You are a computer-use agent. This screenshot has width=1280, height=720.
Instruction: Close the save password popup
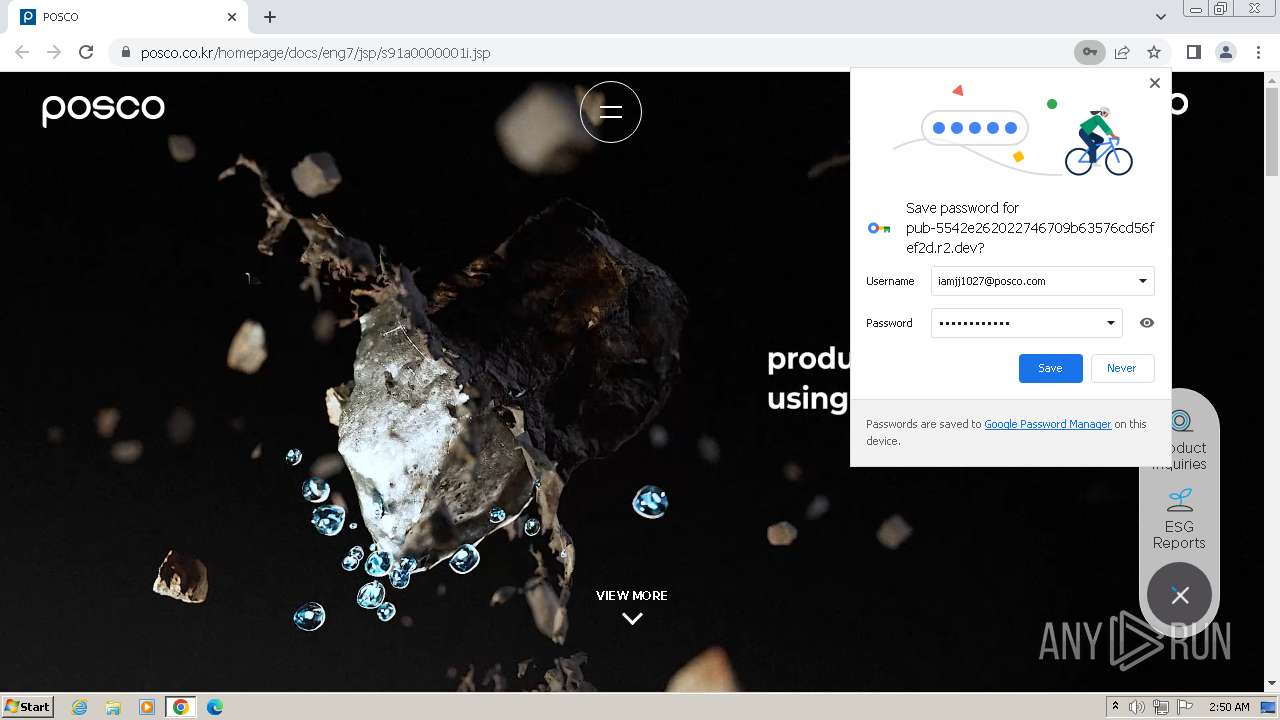(x=1155, y=83)
